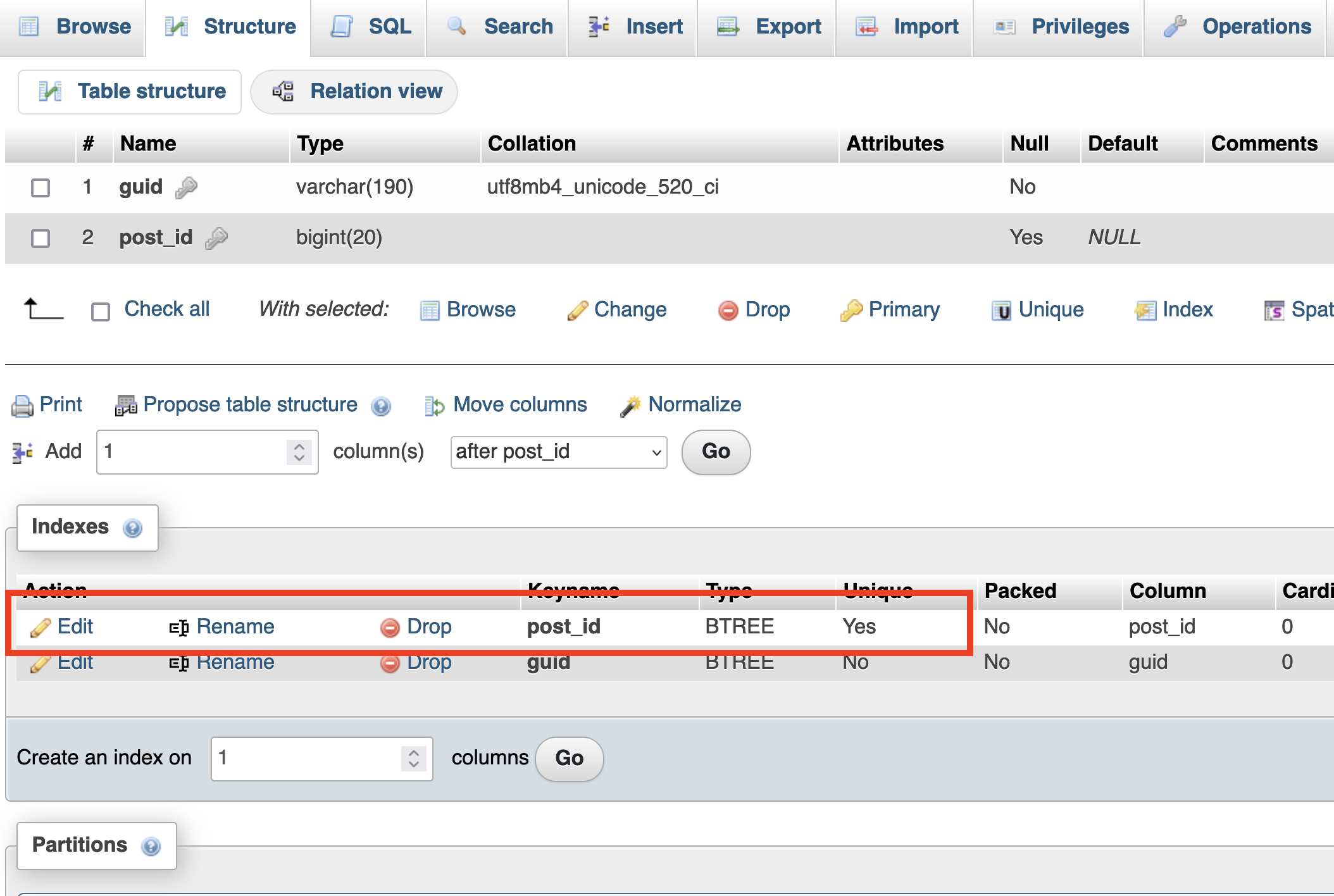Image resolution: width=1334 pixels, height=896 pixels.
Task: Open the Indexes help icon
Action: pyautogui.click(x=133, y=528)
